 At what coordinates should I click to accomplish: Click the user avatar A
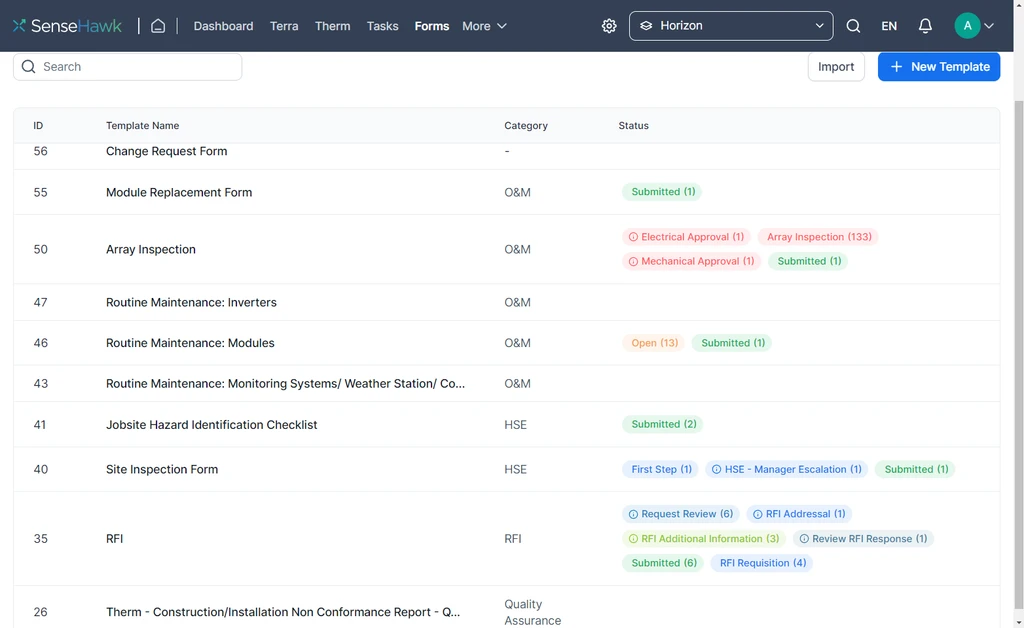(x=967, y=26)
